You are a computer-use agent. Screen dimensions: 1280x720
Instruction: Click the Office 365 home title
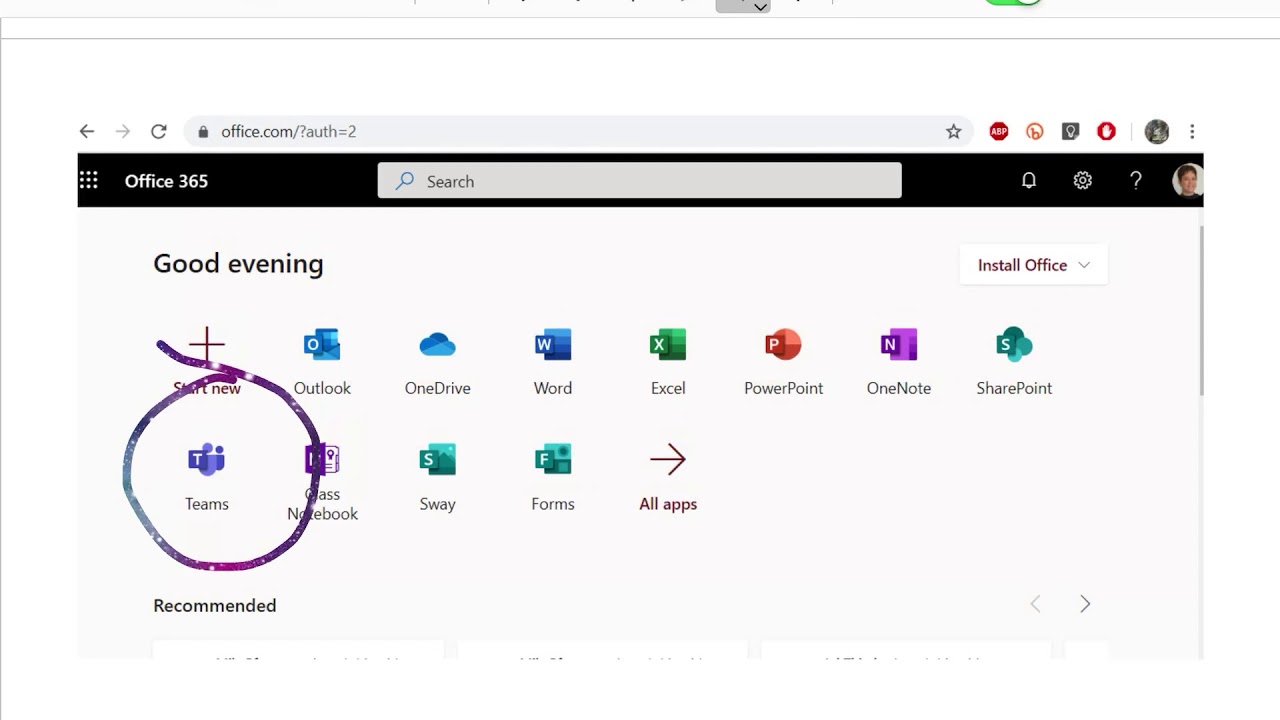pos(166,181)
